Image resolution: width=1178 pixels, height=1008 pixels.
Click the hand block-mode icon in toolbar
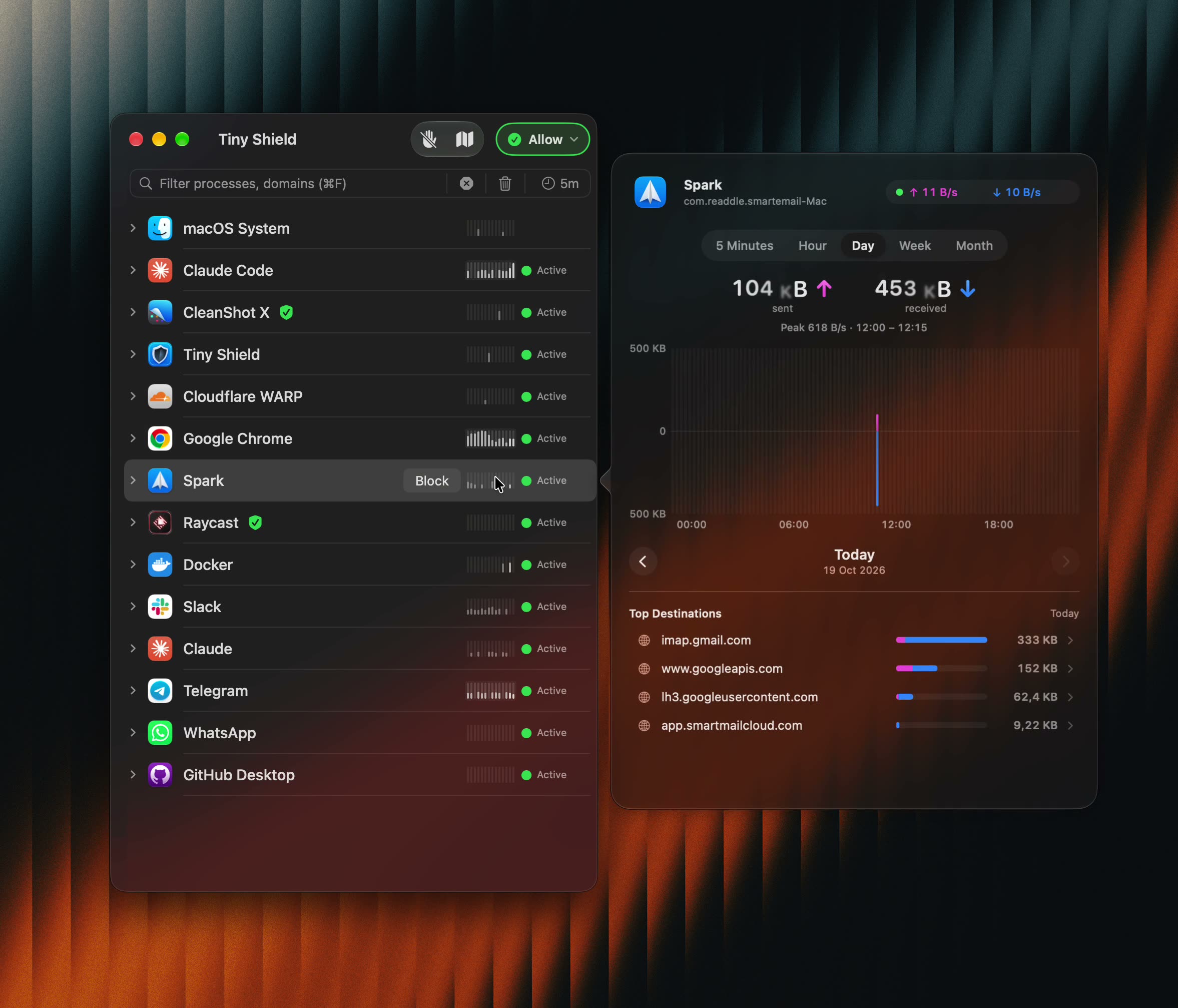pyautogui.click(x=429, y=139)
